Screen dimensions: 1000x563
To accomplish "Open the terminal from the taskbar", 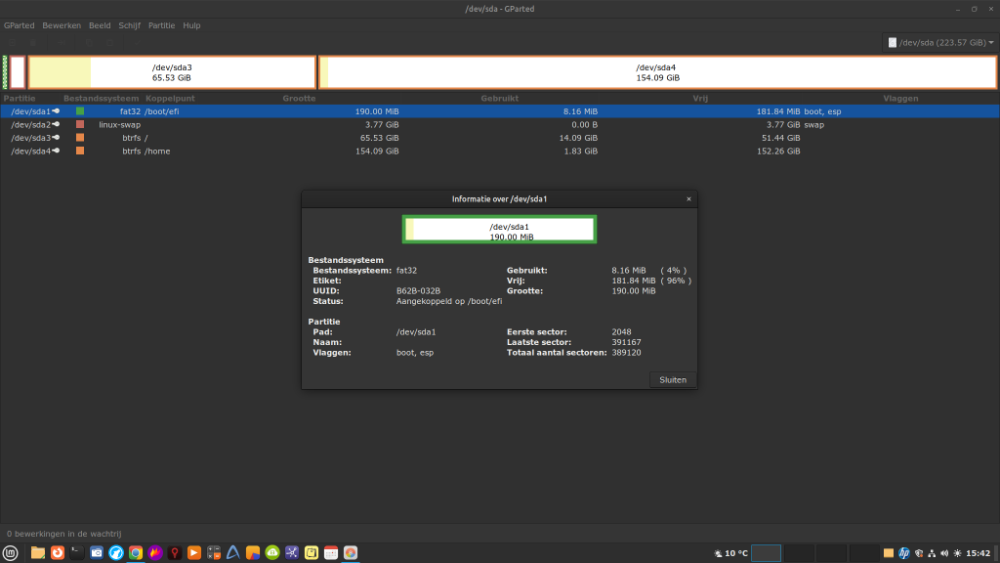I will [77, 552].
